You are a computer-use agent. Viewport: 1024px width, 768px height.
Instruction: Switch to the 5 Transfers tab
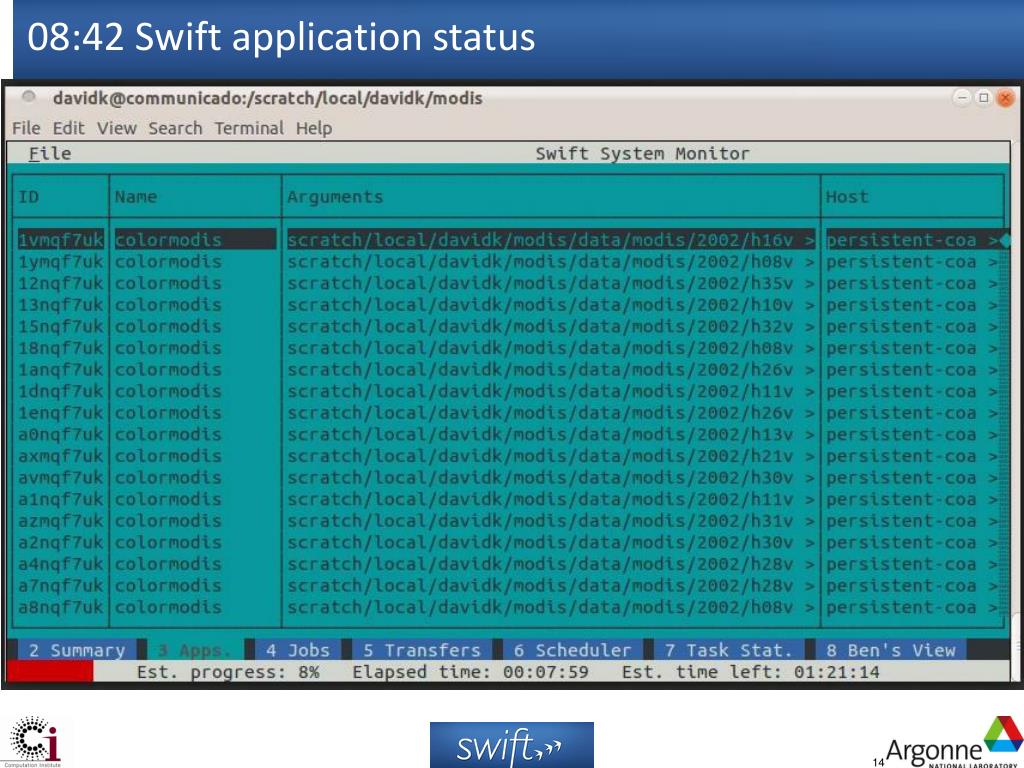(x=422, y=650)
